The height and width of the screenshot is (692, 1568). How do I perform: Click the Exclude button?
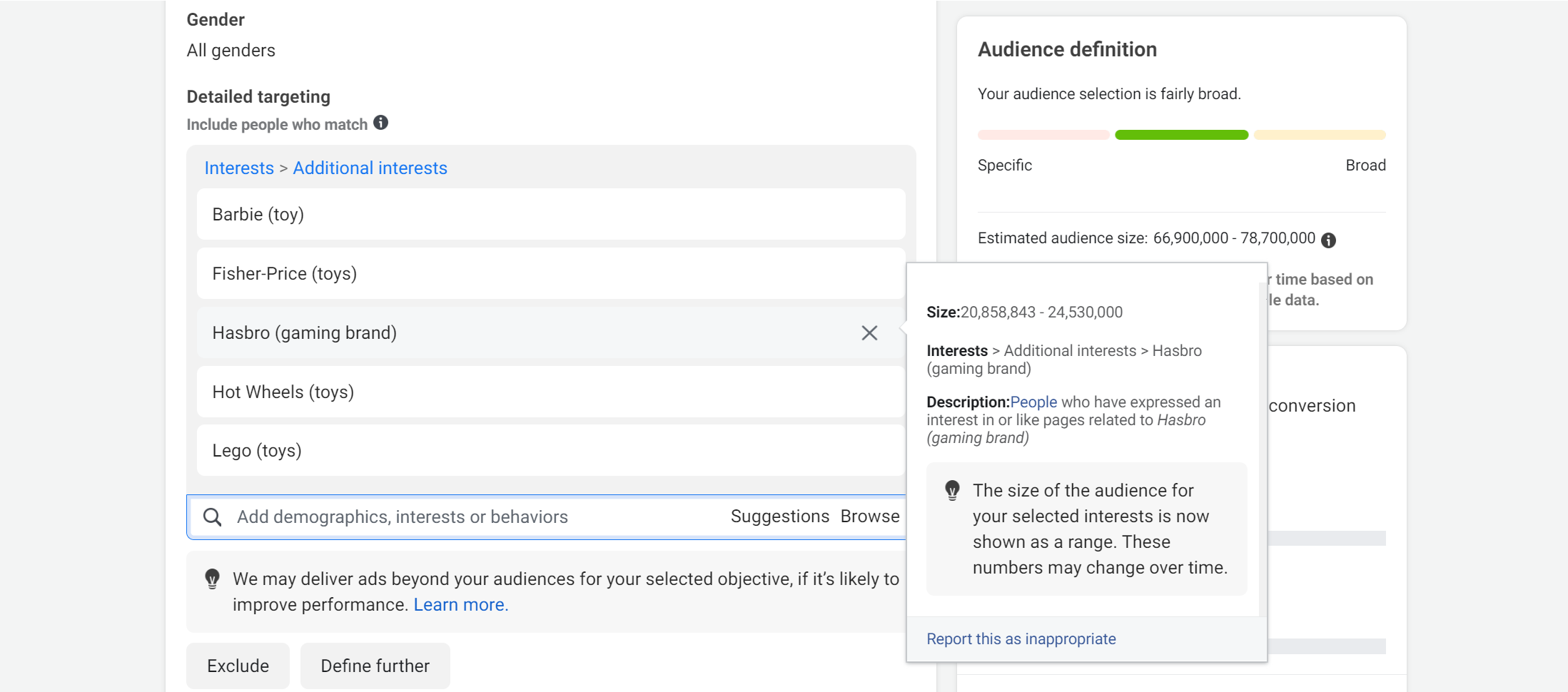point(238,666)
